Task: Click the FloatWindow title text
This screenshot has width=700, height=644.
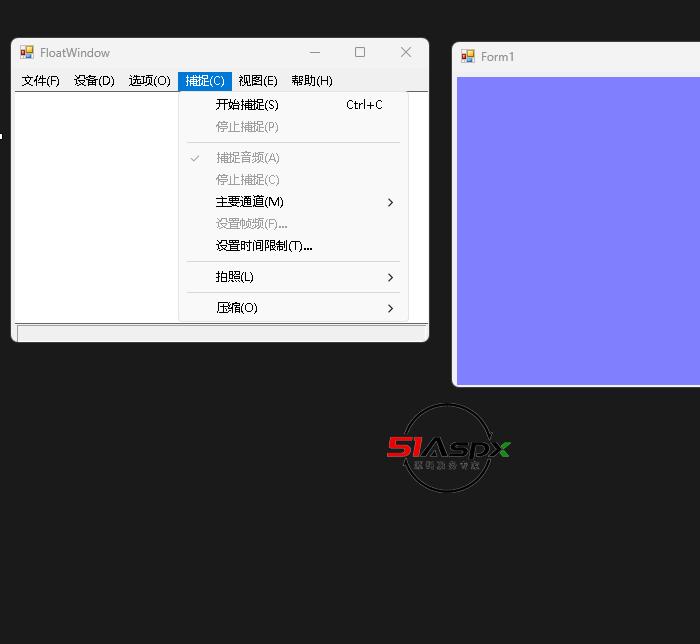Action: click(75, 53)
